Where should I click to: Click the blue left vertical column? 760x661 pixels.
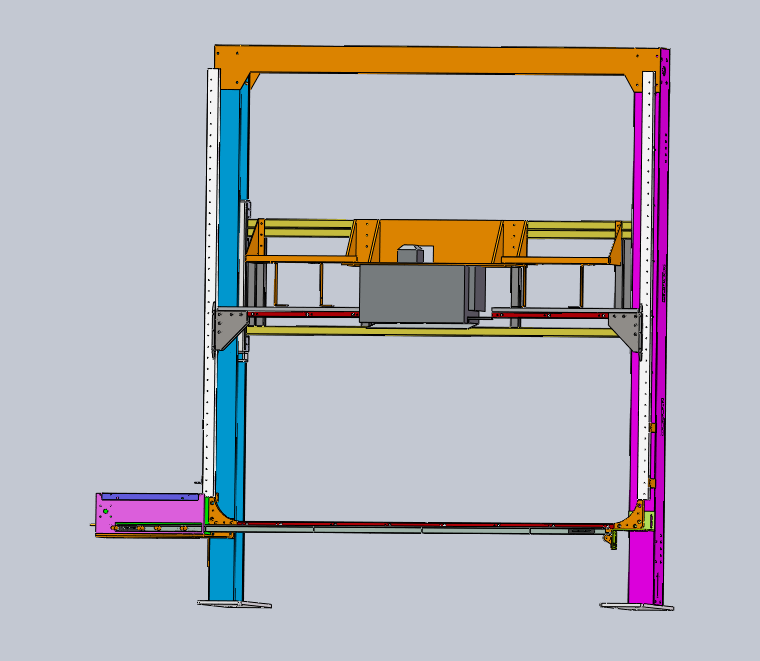click(229, 420)
